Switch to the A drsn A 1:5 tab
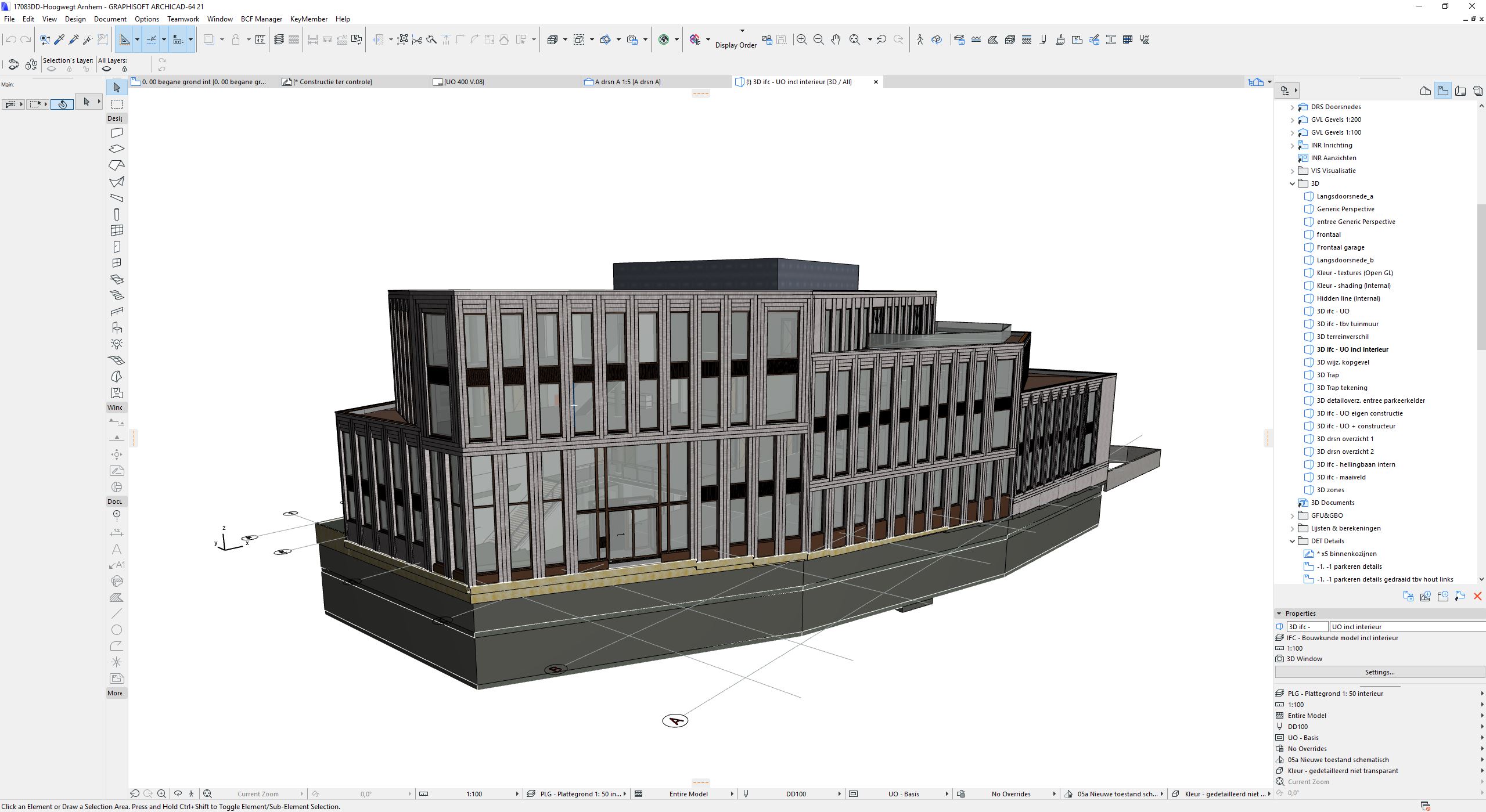 tap(656, 82)
